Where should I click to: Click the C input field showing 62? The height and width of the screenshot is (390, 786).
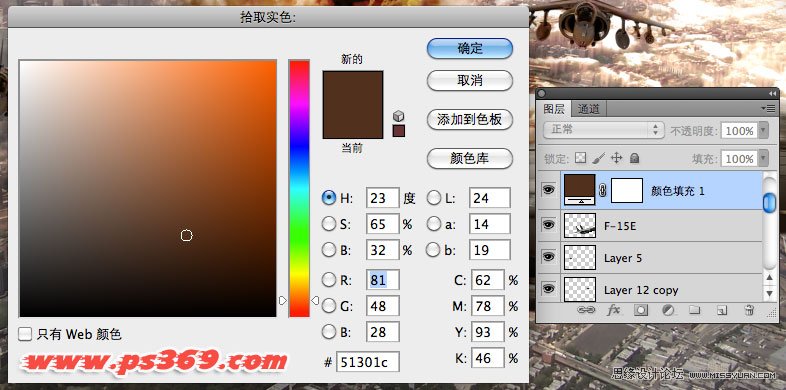[x=487, y=280]
